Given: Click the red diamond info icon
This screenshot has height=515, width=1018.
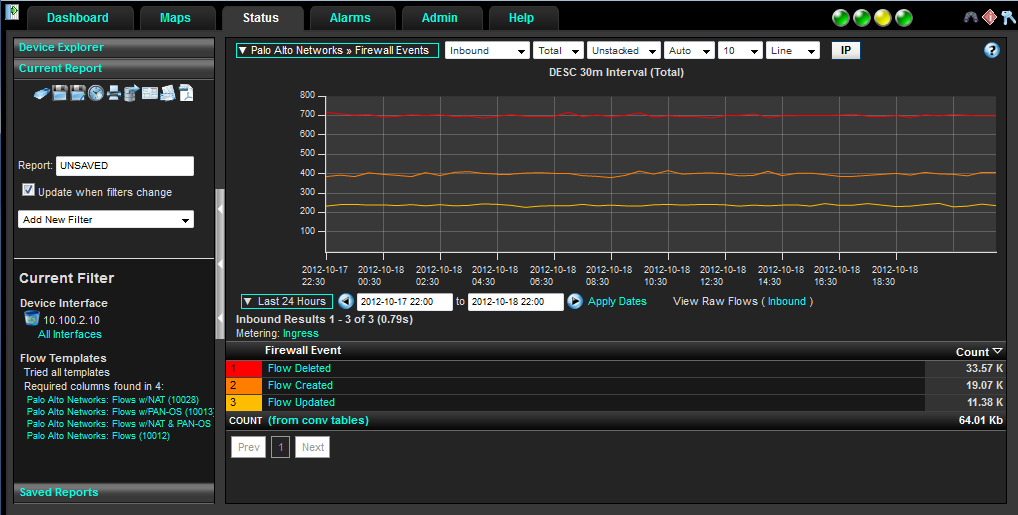Looking at the screenshot, I should (989, 18).
